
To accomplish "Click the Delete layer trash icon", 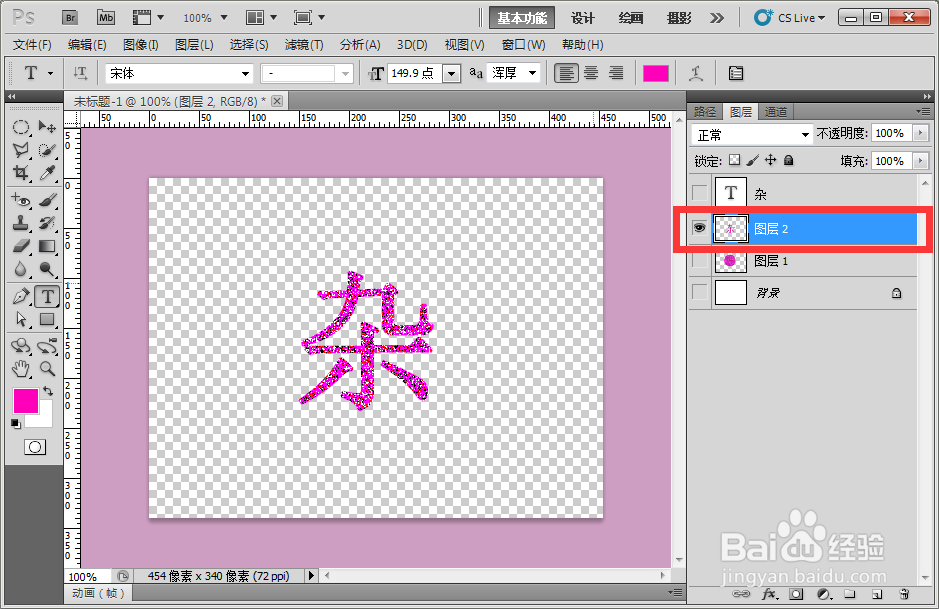I will coord(905,596).
